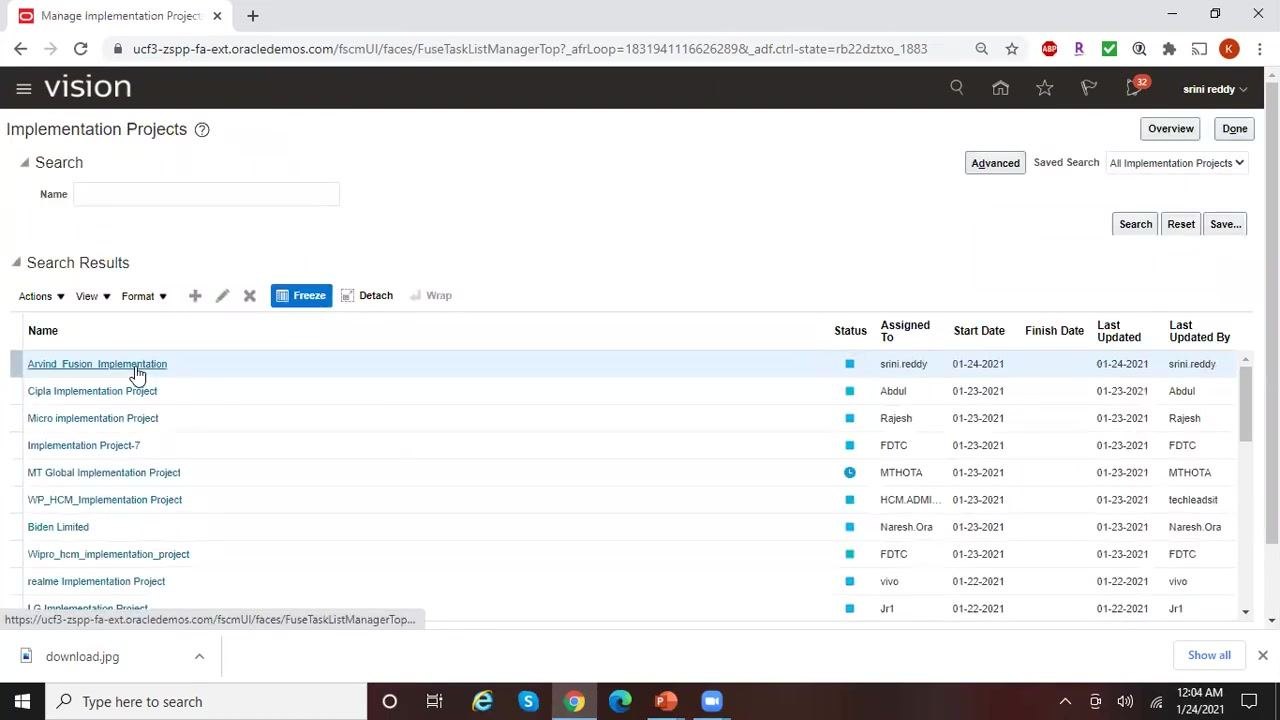
Task: Click the delete X toolbar icon
Action: pos(250,296)
